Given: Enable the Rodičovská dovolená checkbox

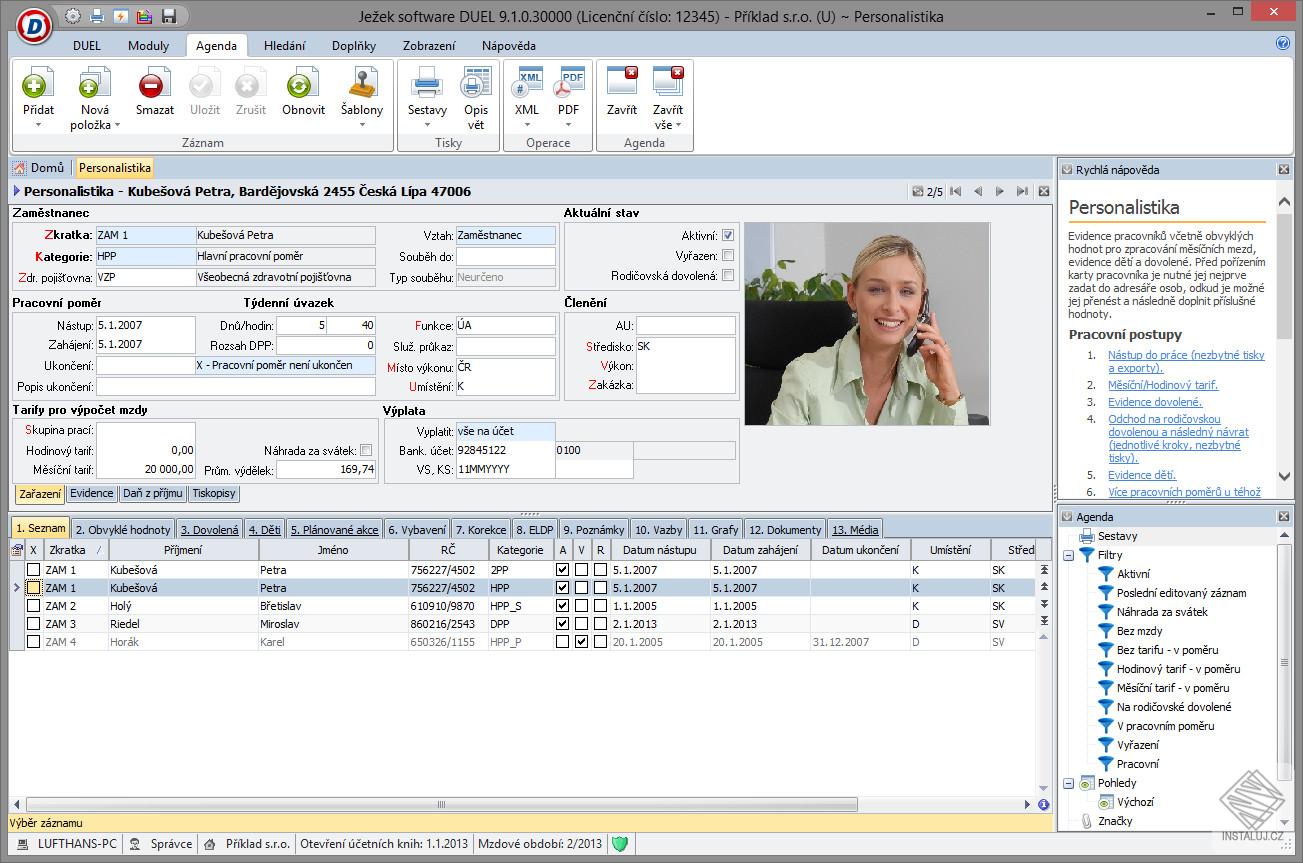Looking at the screenshot, I should click(x=728, y=276).
